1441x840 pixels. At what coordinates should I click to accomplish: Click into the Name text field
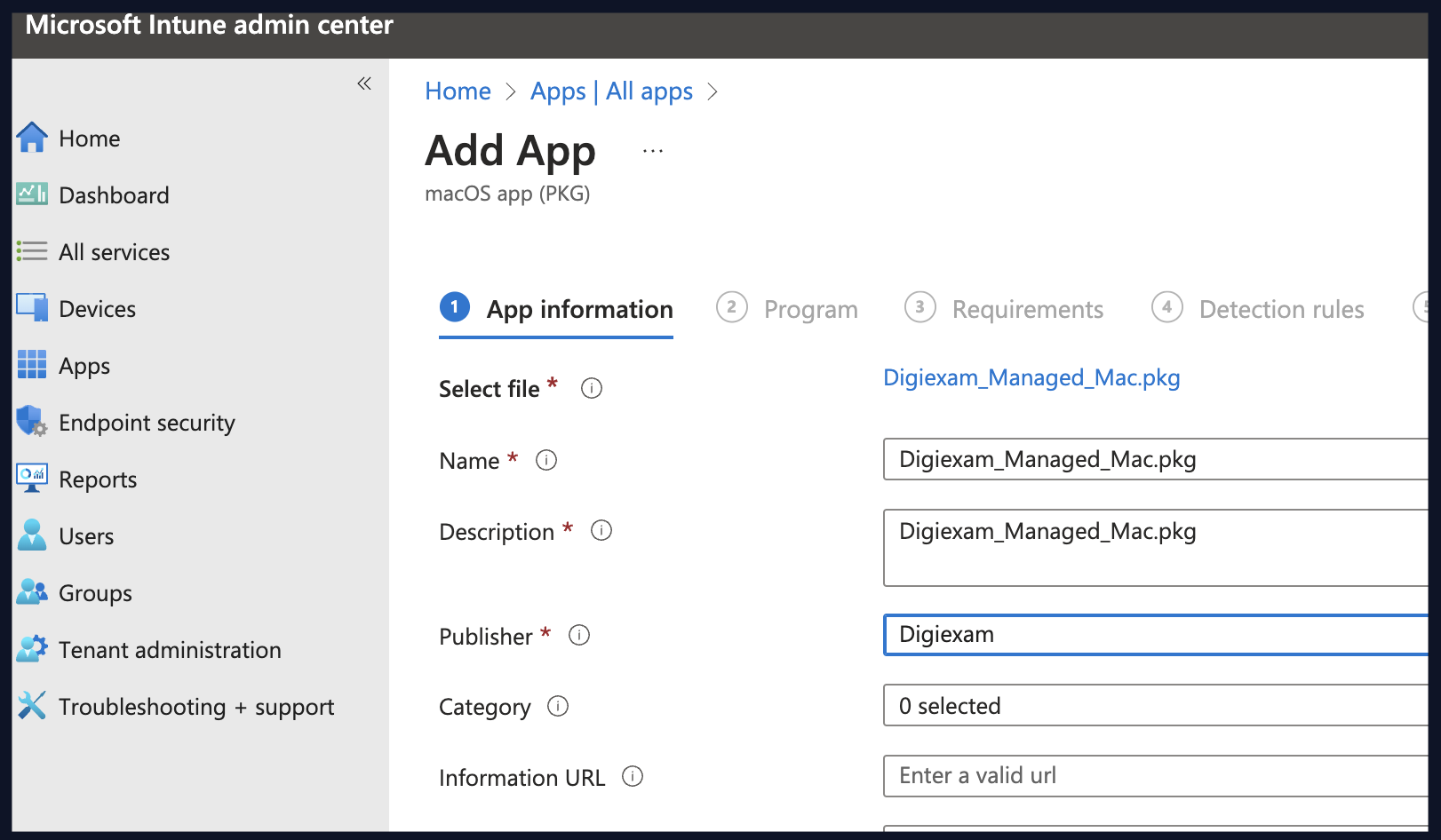pyautogui.click(x=1155, y=459)
